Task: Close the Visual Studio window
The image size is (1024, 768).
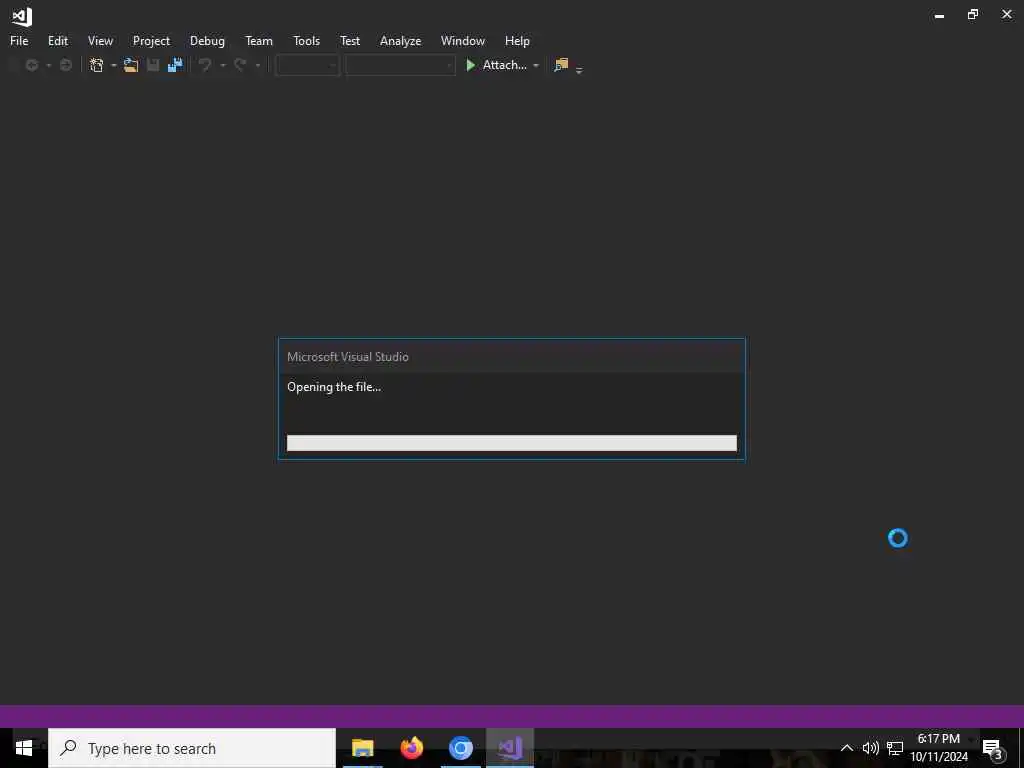Action: [1007, 14]
